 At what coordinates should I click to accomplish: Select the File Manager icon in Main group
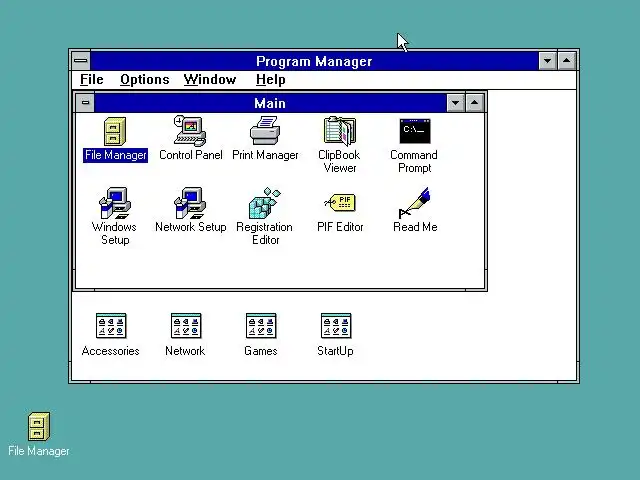(115, 131)
